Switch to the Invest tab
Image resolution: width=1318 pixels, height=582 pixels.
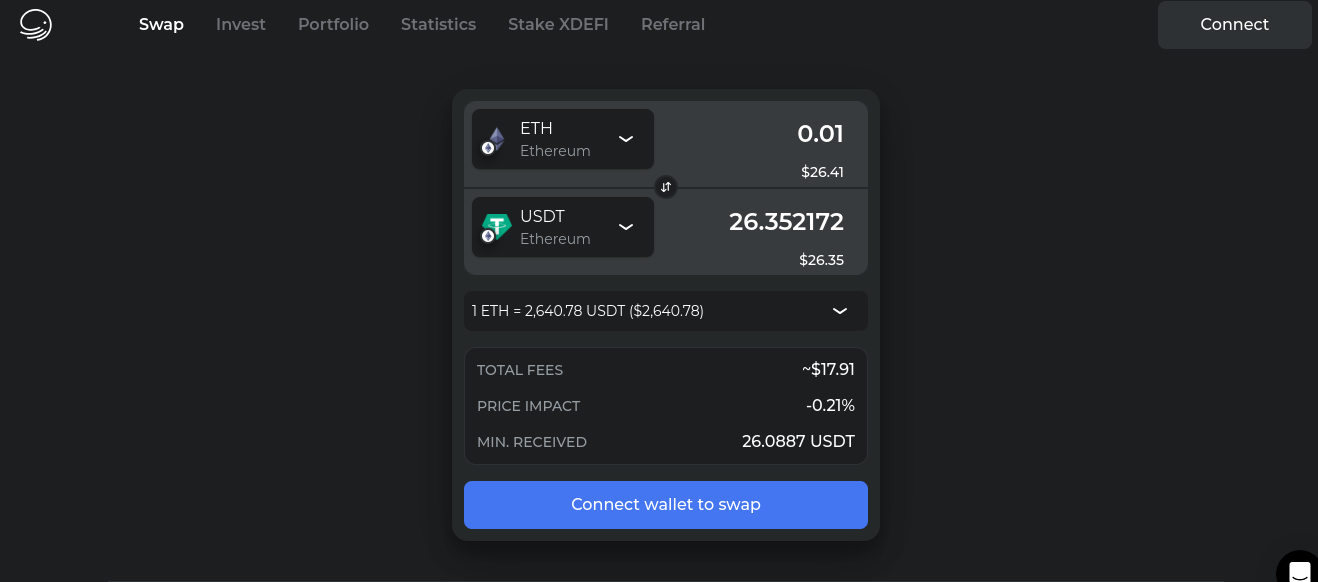point(241,24)
